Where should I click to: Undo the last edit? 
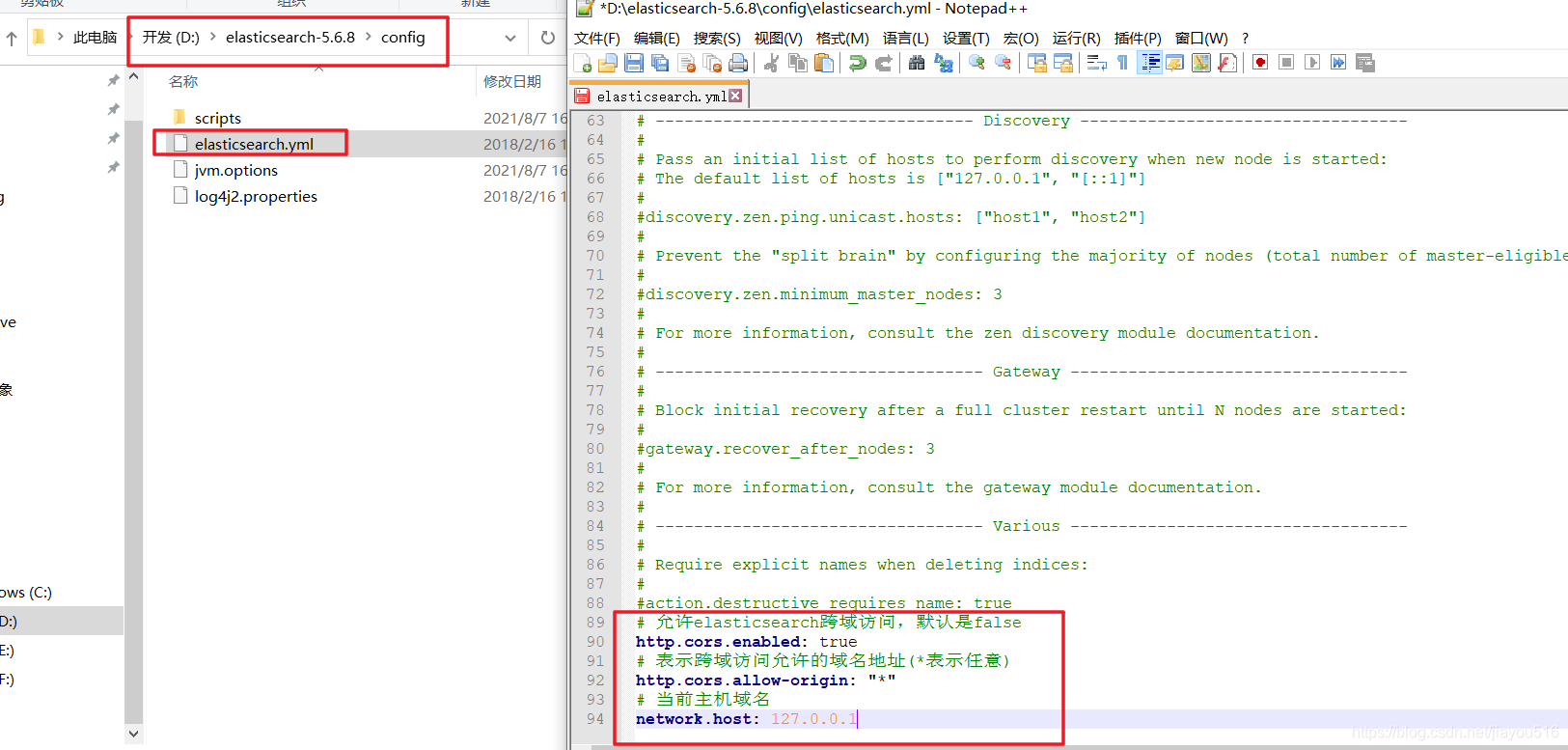(x=857, y=63)
